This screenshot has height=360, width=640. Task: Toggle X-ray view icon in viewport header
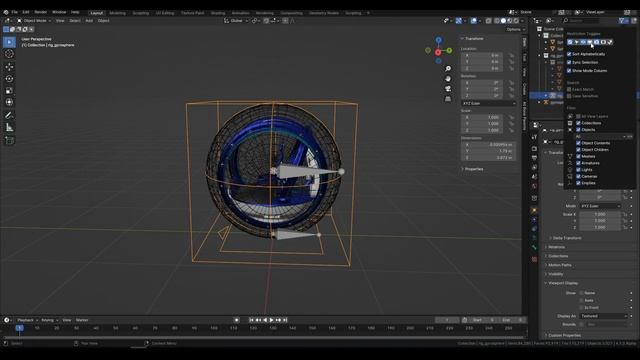point(488,20)
